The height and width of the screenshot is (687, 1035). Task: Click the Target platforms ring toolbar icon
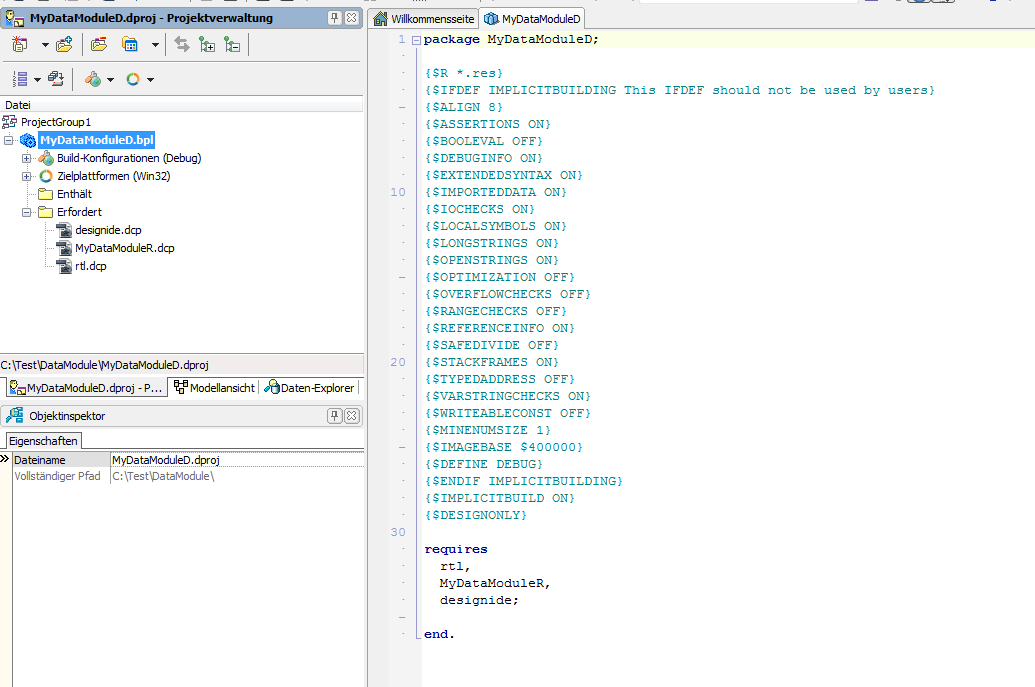coord(133,79)
